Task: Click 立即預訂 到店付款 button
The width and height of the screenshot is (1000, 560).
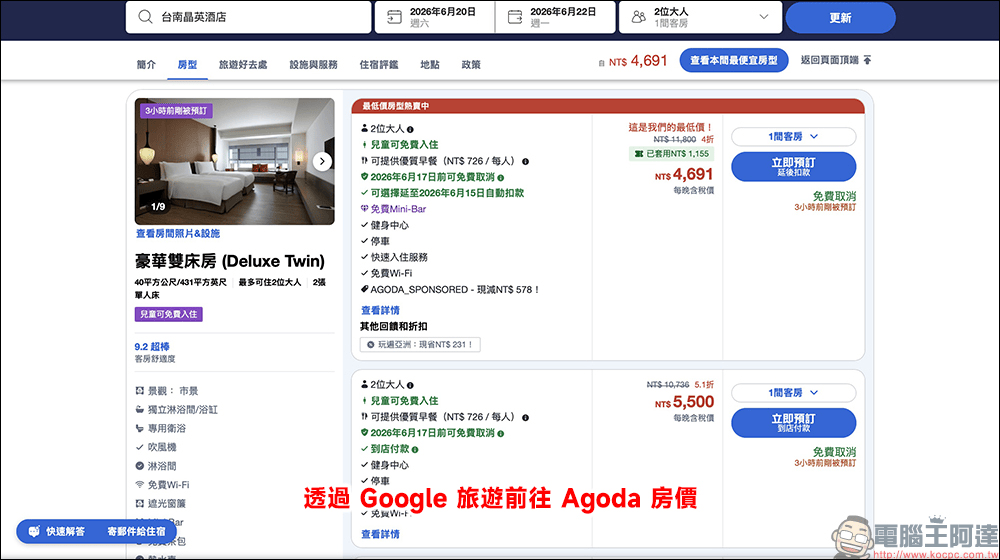Action: pyautogui.click(x=793, y=423)
